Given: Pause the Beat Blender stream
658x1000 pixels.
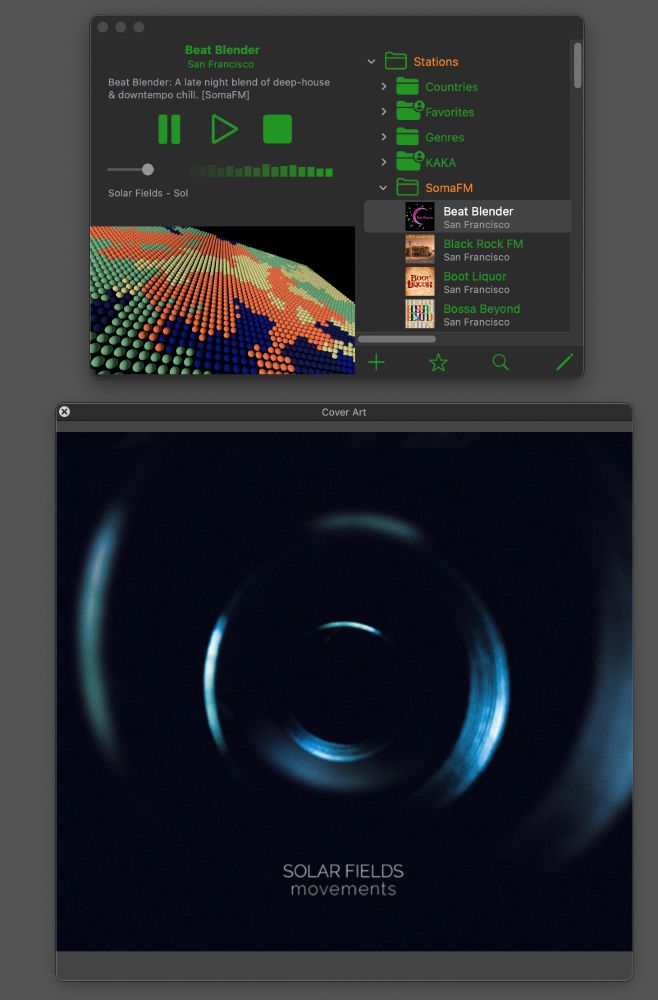Looking at the screenshot, I should pos(169,129).
